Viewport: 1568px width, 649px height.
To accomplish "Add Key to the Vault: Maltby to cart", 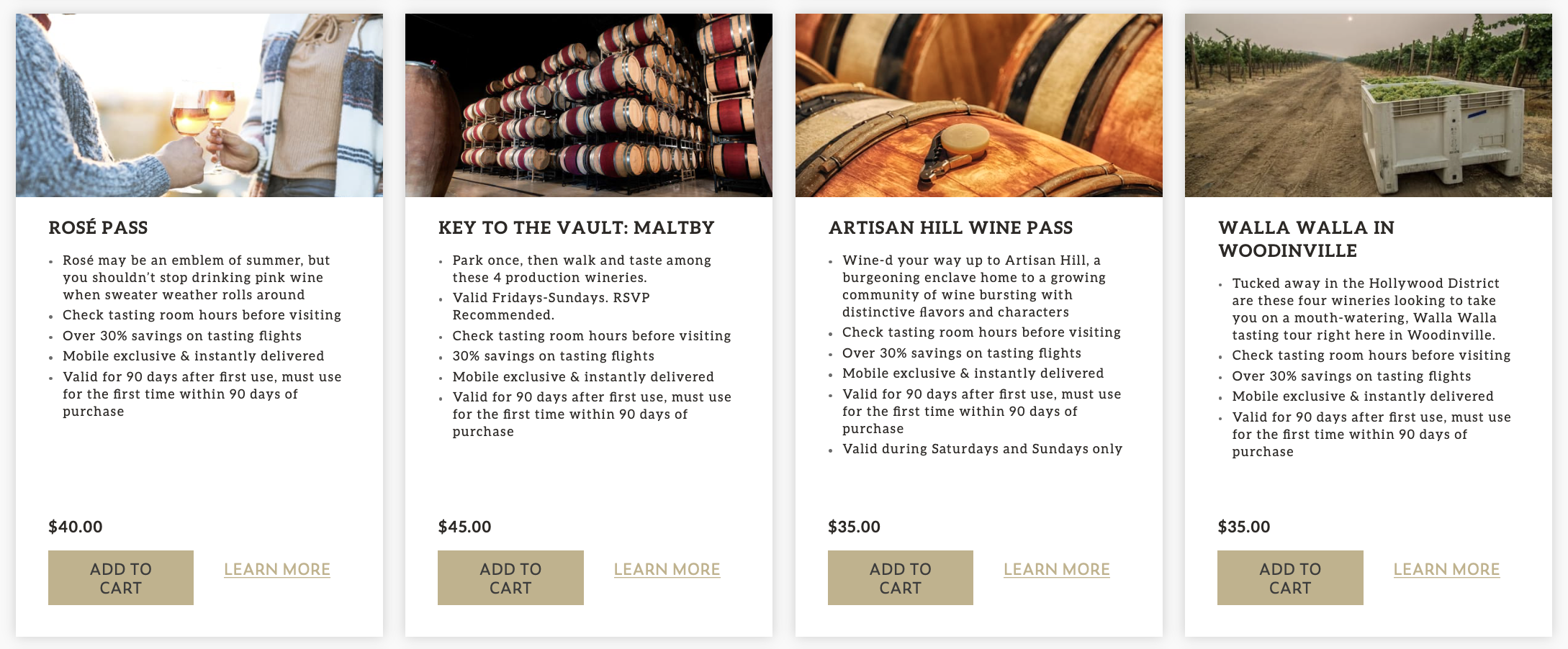I will pos(510,578).
